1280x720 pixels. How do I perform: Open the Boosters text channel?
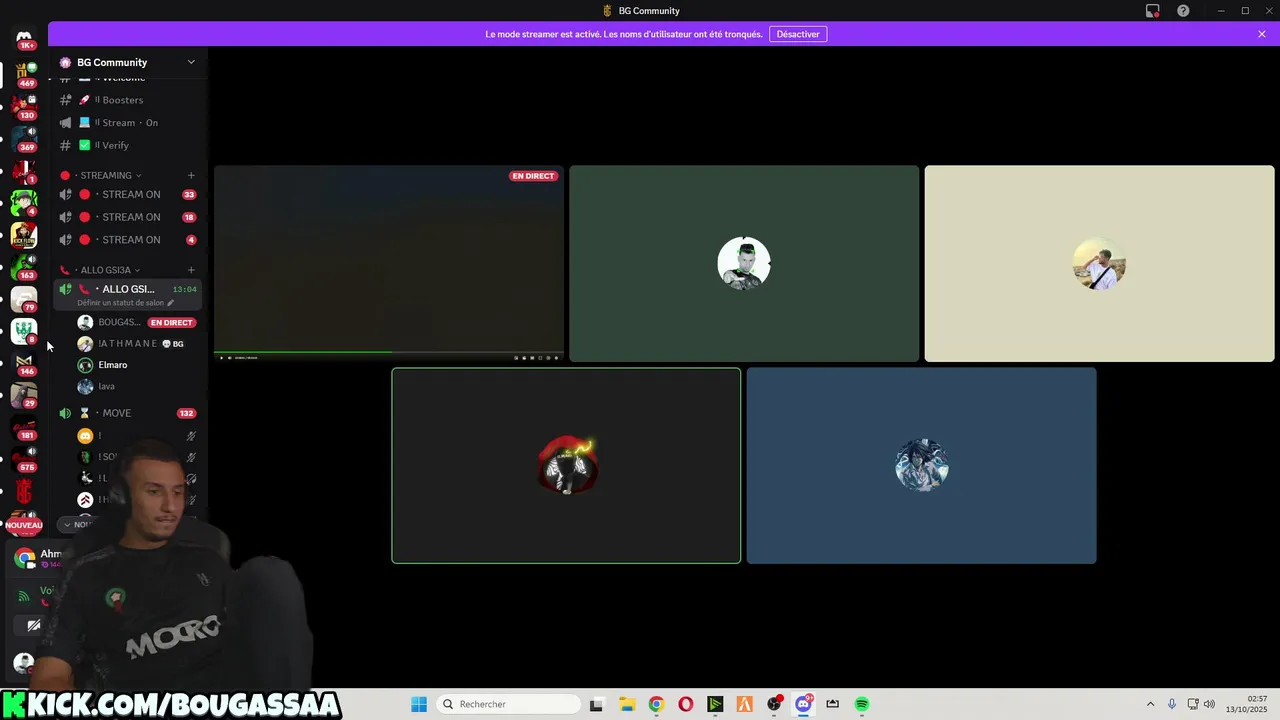click(x=128, y=100)
